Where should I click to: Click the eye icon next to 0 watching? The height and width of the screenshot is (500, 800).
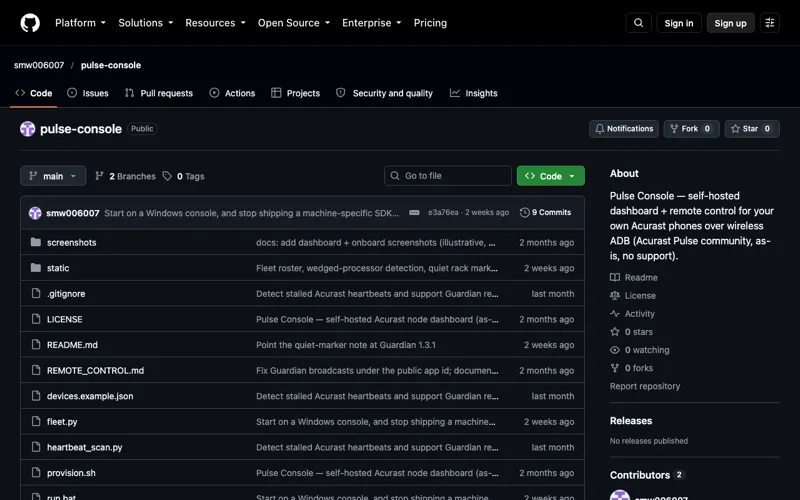[x=615, y=350]
